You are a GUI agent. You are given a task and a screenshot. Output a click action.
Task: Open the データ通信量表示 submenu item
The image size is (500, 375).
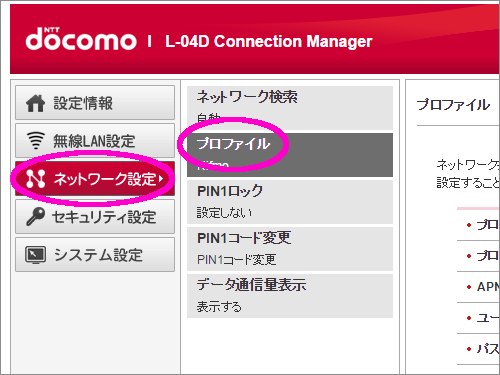tap(290, 296)
